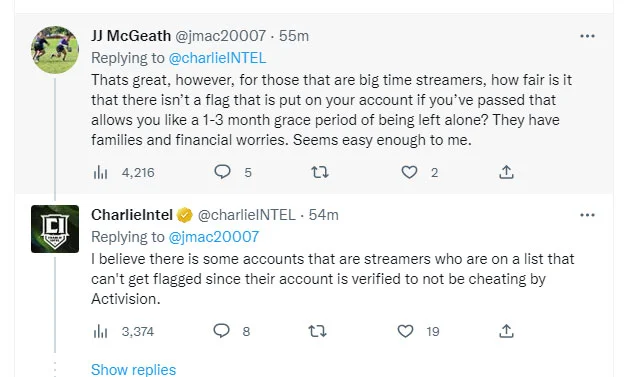Screen dimensions: 640x377
Task: Retweet JJ McGeath's reply
Action: coord(320,172)
